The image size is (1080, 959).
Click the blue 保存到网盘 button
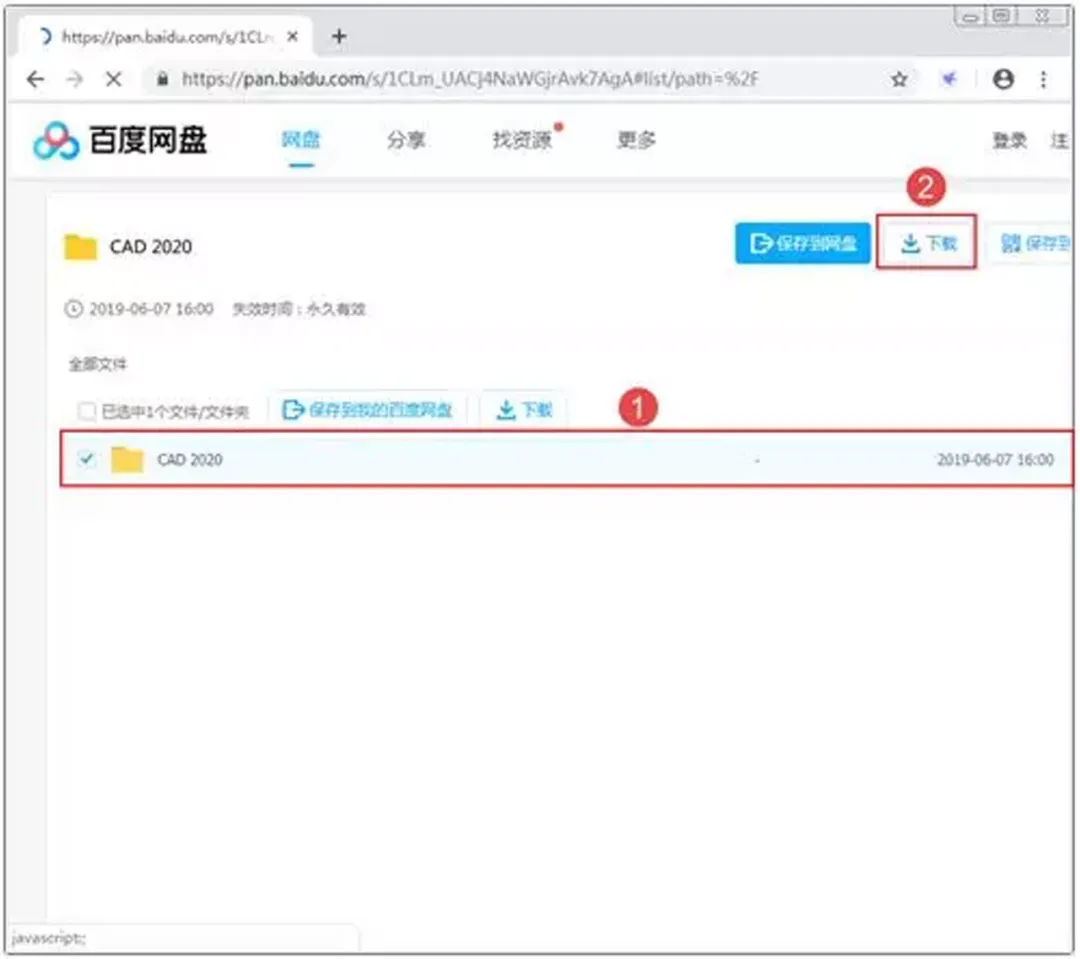click(802, 243)
